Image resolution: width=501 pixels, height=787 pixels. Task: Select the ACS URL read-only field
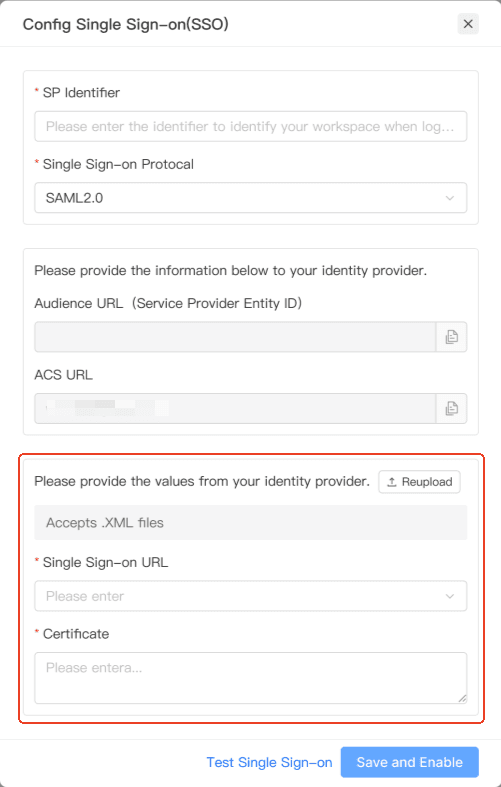[x=235, y=409]
